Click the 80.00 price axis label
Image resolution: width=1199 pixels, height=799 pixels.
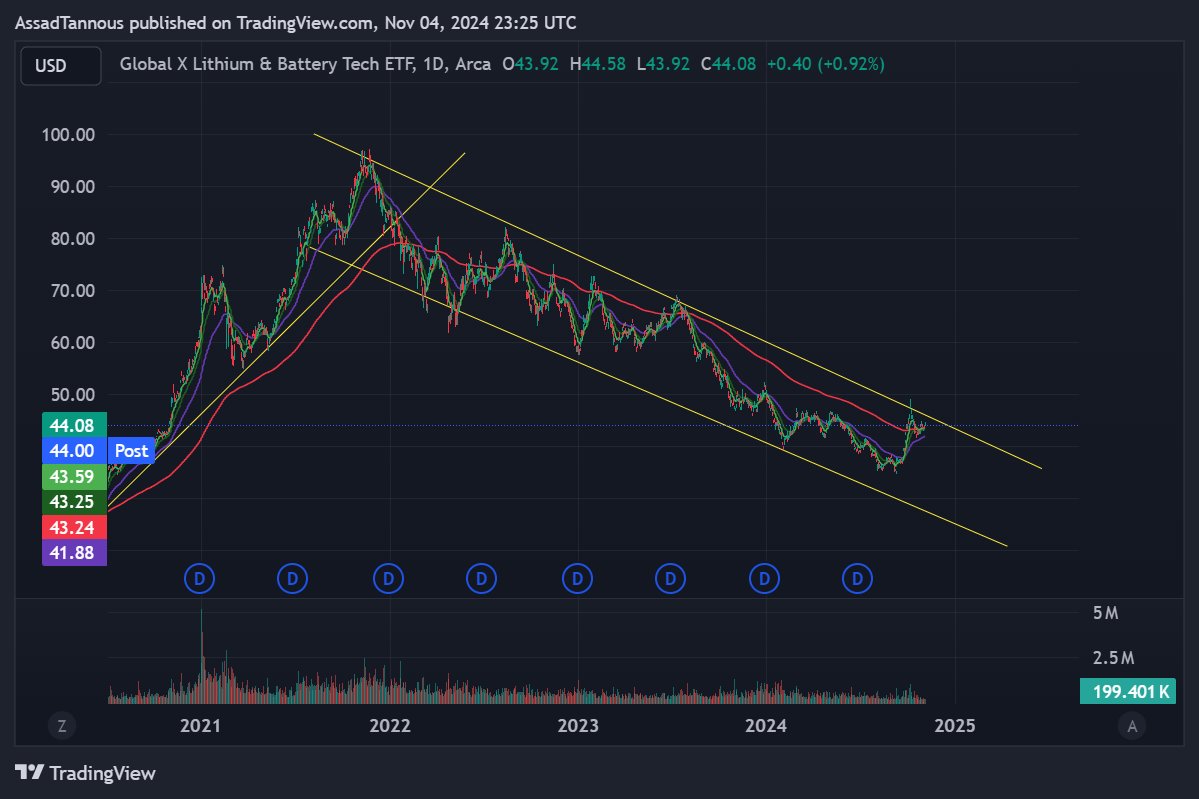pyautogui.click(x=73, y=239)
